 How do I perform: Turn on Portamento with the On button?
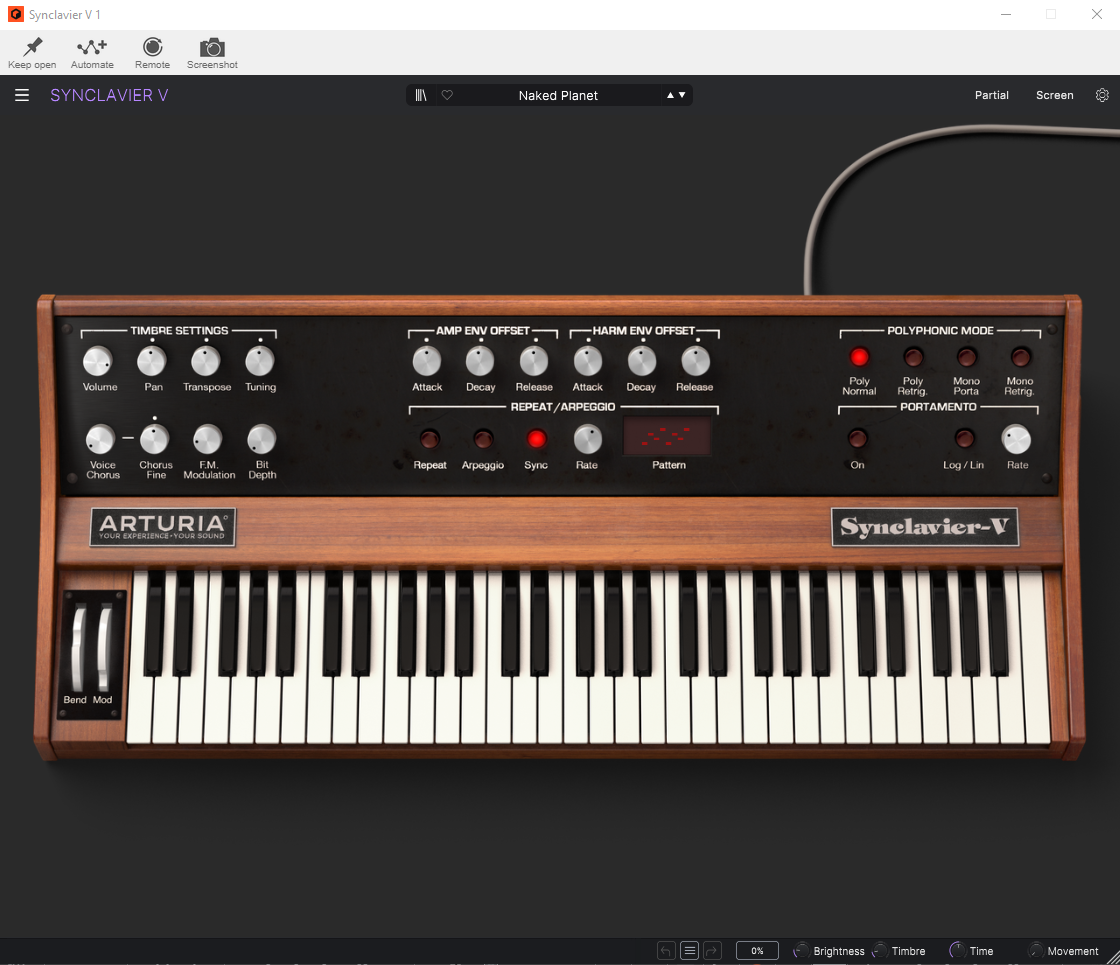[857, 437]
